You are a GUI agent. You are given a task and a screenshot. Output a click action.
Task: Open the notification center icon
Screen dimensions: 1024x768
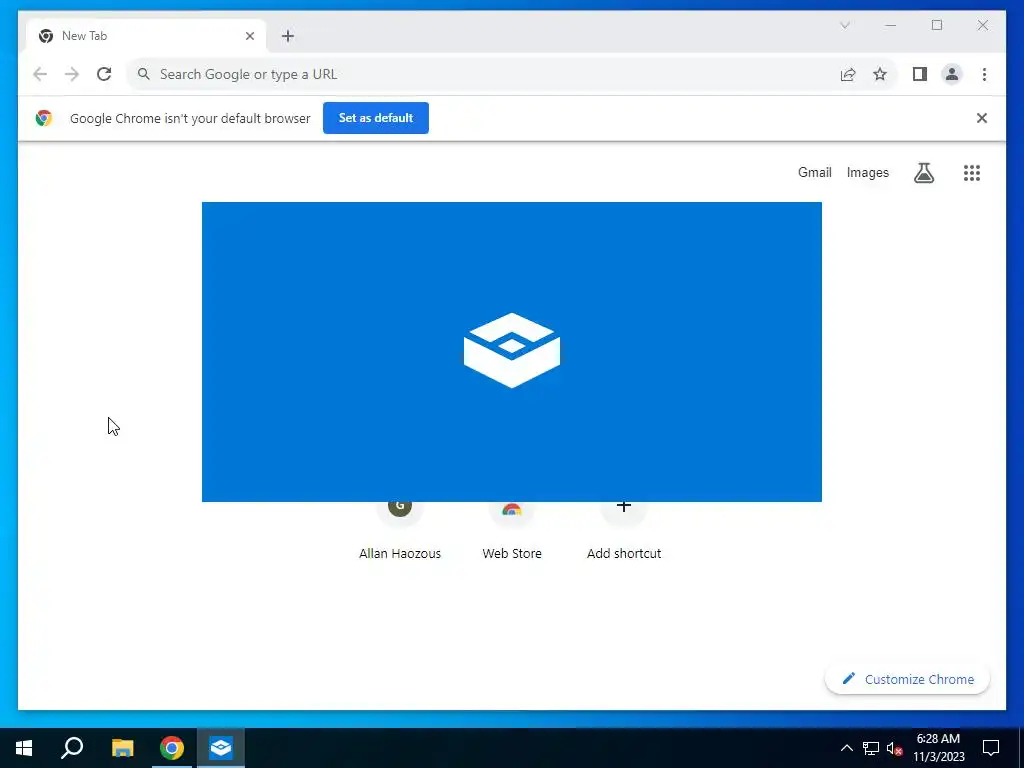coord(991,748)
